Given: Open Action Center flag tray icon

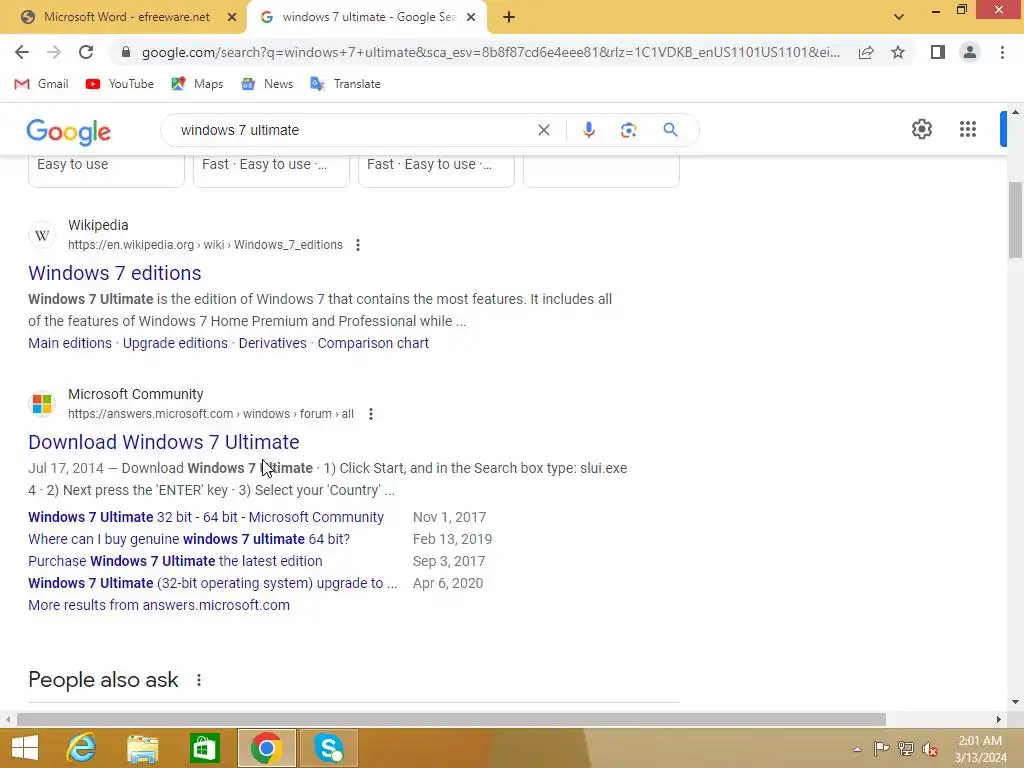Looking at the screenshot, I should point(881,749).
